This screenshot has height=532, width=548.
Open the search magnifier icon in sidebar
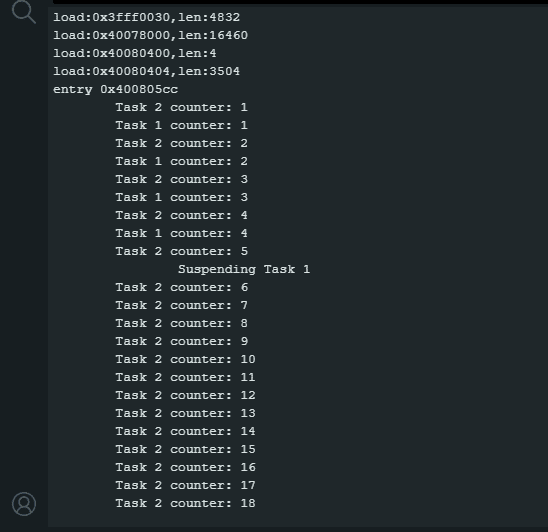coord(23,12)
